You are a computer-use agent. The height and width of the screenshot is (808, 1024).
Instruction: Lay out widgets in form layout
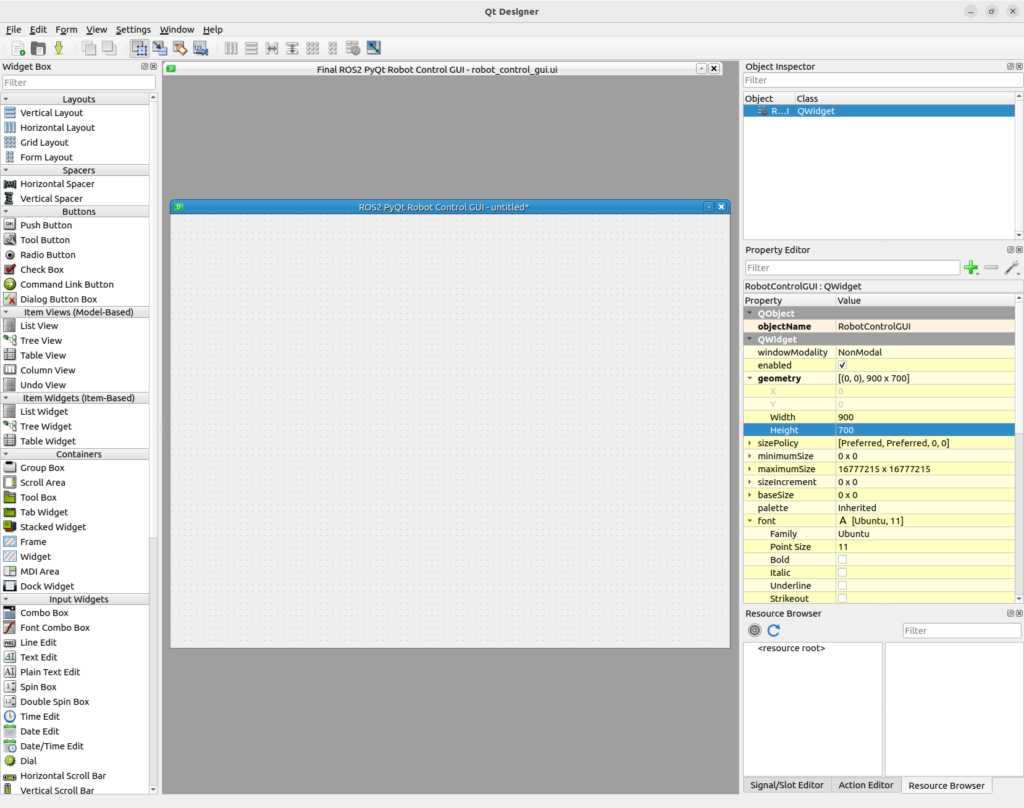pyautogui.click(x=333, y=48)
